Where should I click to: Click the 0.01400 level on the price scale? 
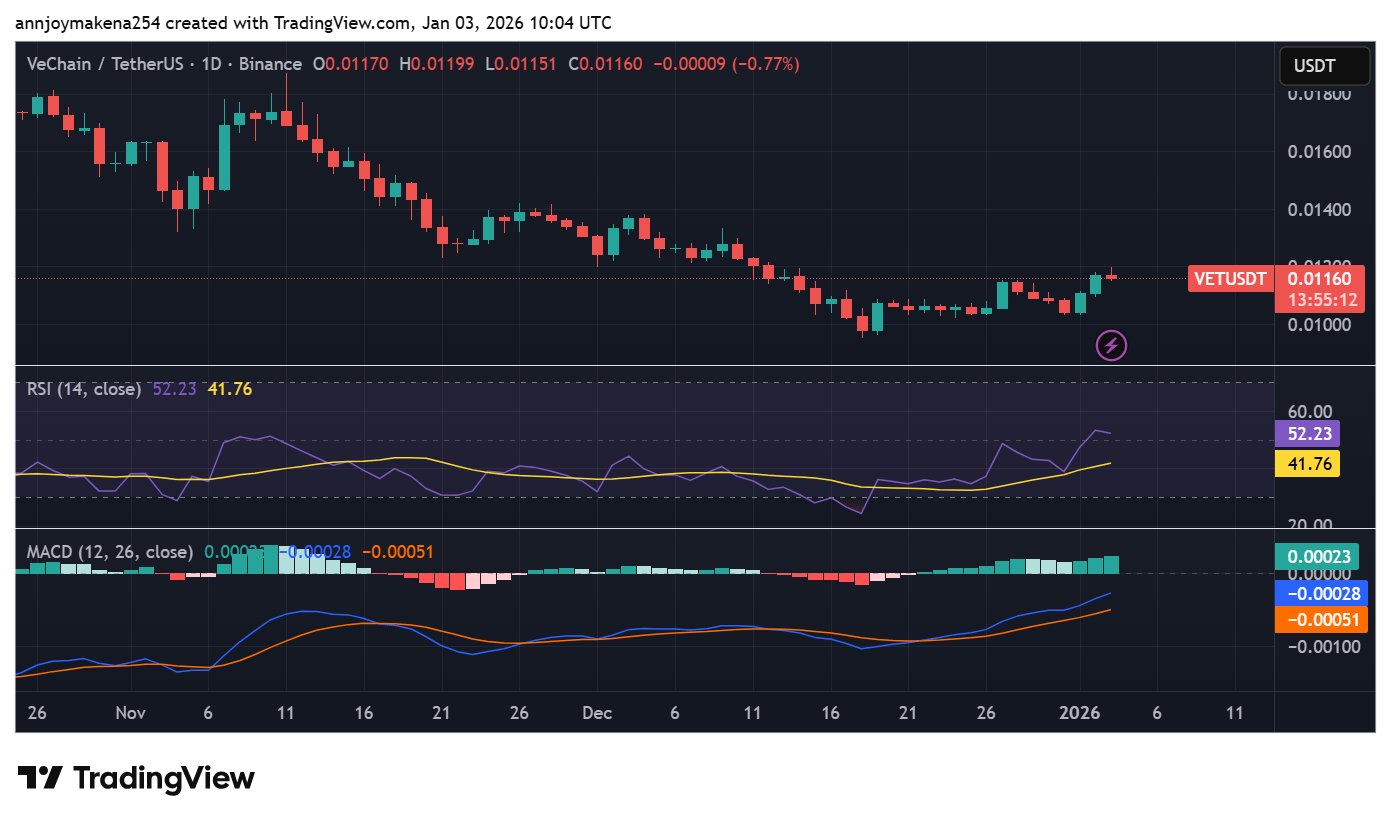pos(1317,208)
